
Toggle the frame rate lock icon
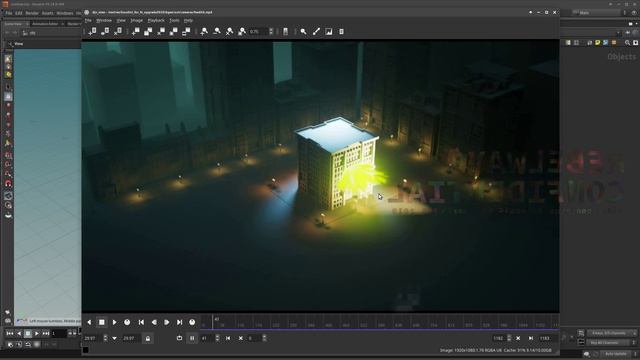[x=148, y=338]
